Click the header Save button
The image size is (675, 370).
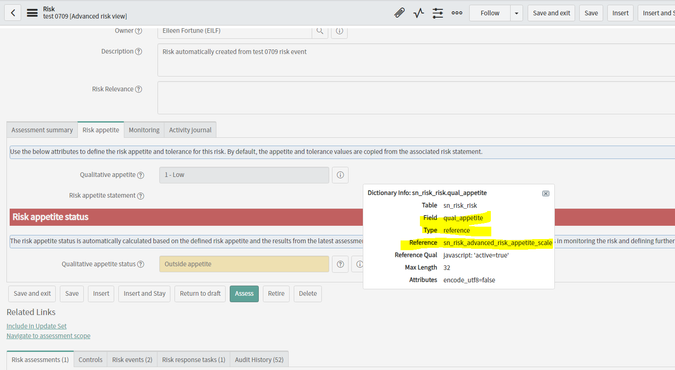click(591, 13)
